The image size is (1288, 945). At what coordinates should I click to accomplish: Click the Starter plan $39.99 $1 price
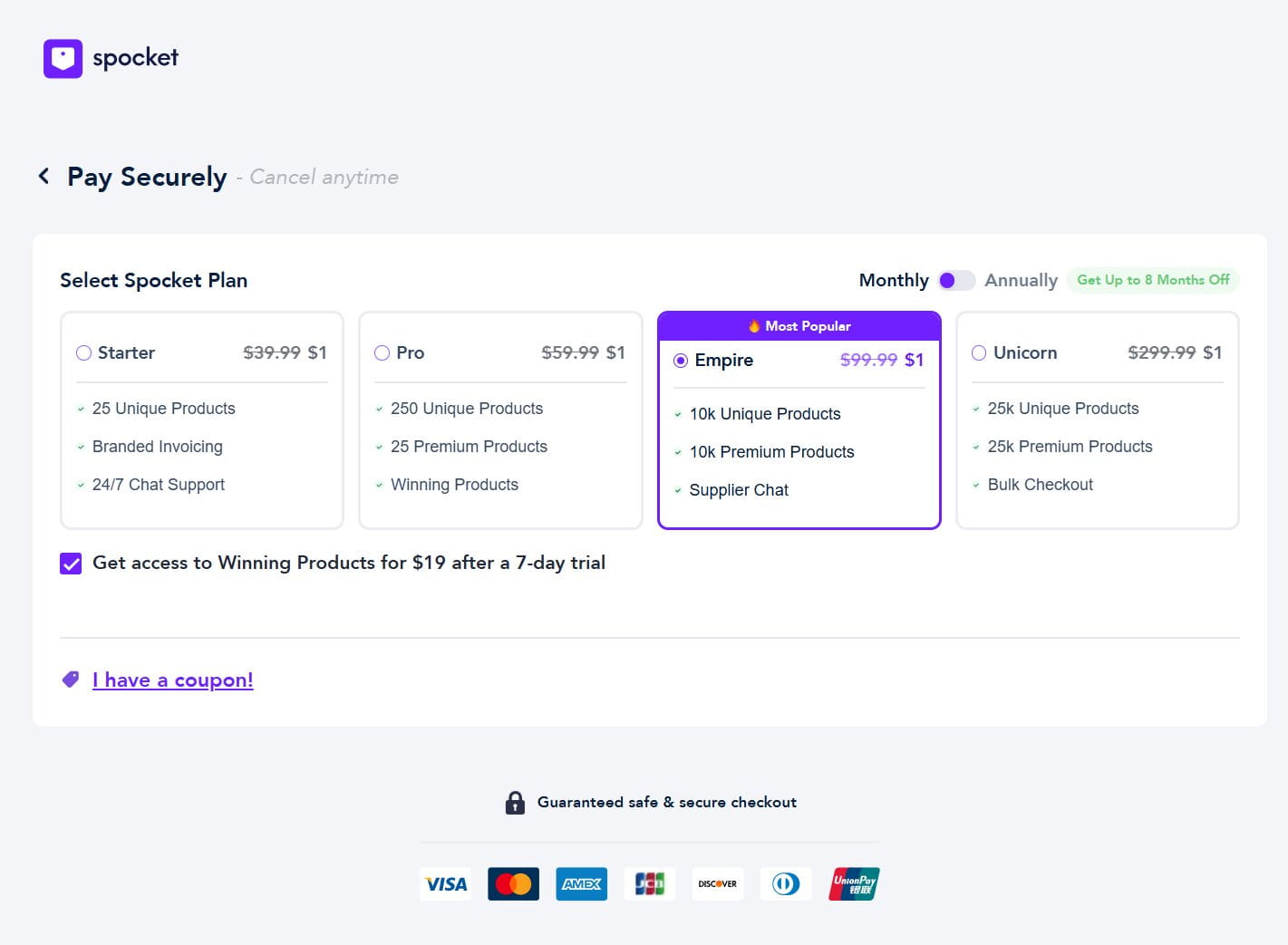click(x=285, y=352)
